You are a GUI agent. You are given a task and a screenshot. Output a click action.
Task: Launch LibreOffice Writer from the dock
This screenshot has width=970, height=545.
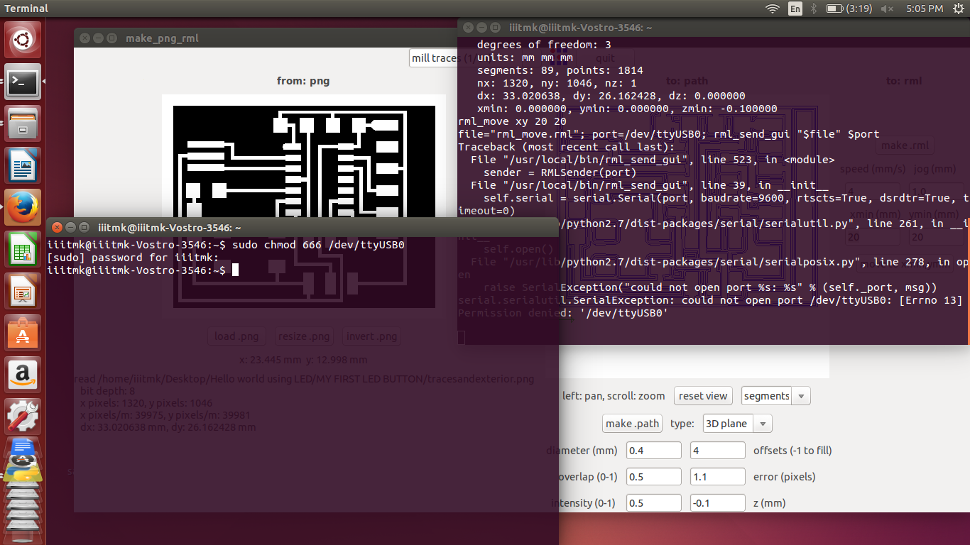23,165
